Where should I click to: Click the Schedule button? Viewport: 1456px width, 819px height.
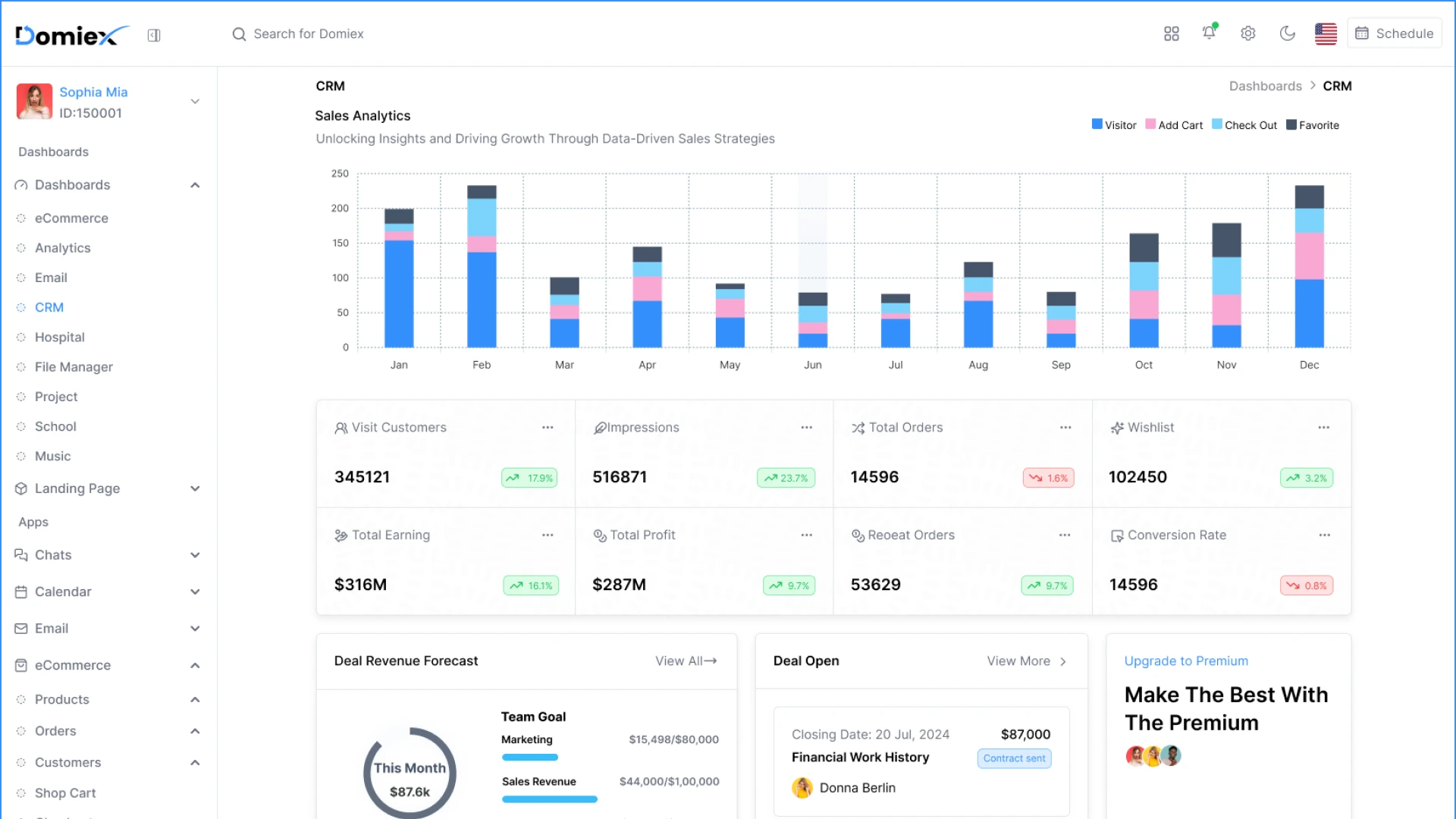click(x=1395, y=33)
